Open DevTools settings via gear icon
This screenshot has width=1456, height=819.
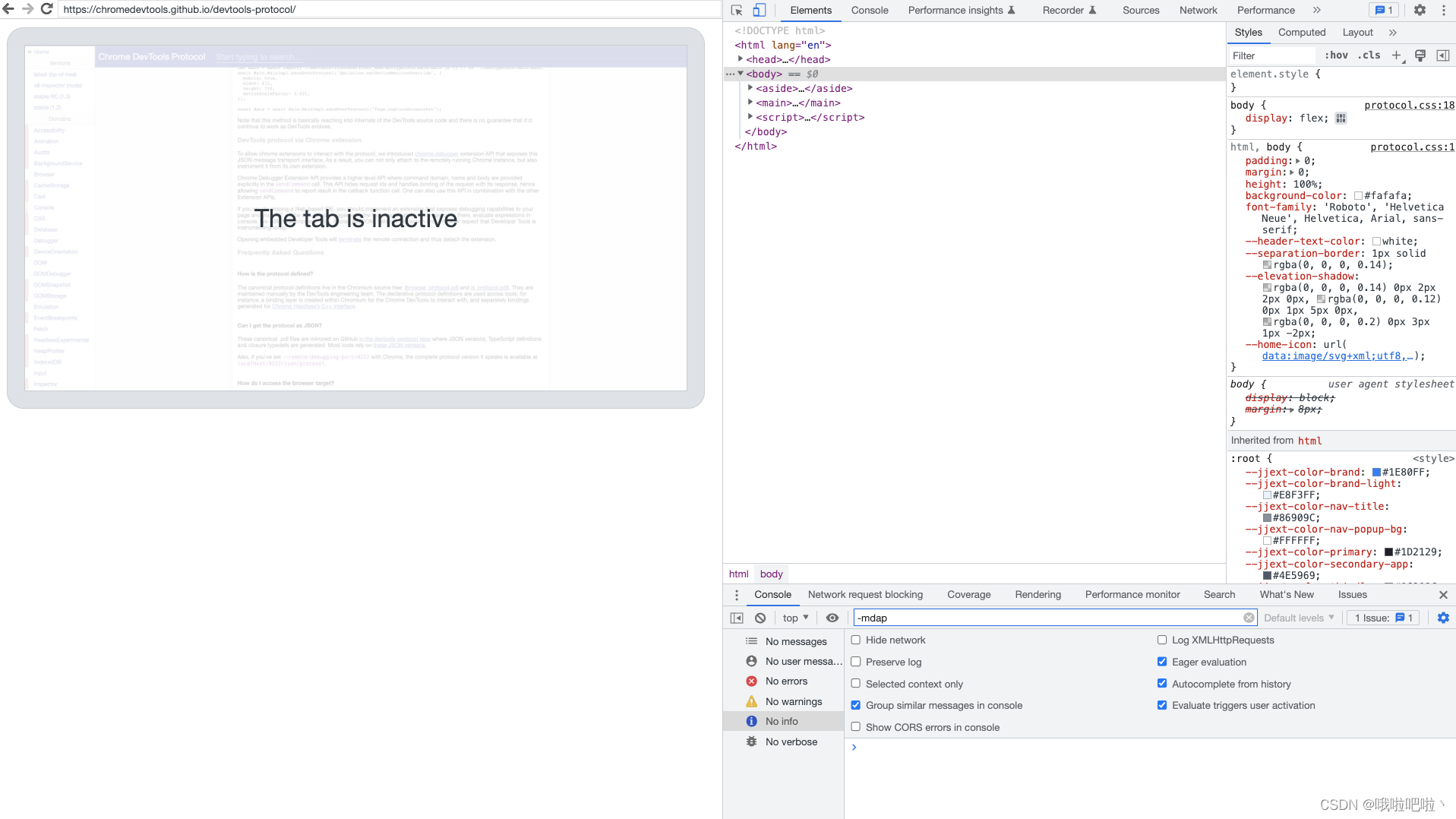(1420, 10)
